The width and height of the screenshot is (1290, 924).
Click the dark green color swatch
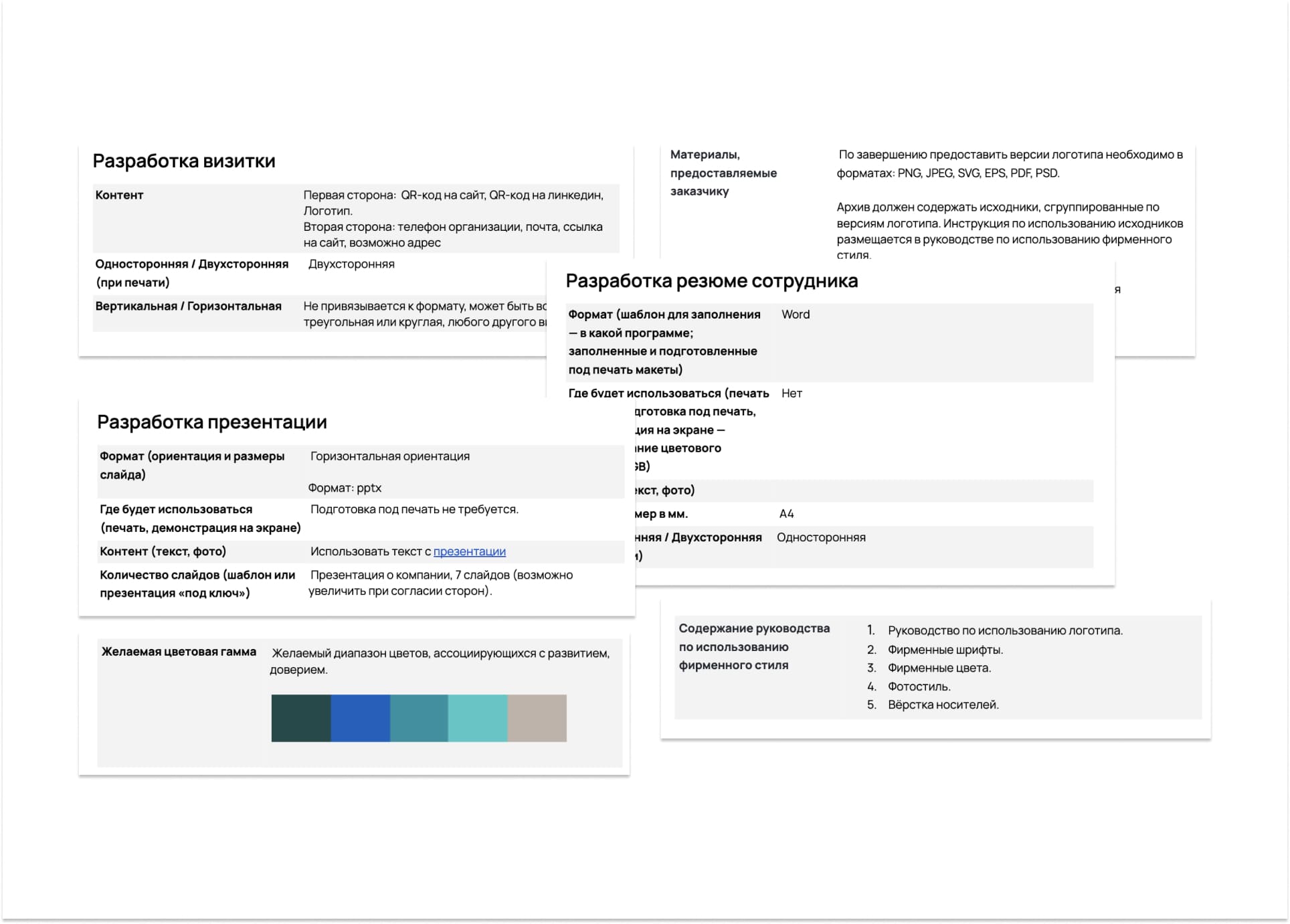[300, 718]
